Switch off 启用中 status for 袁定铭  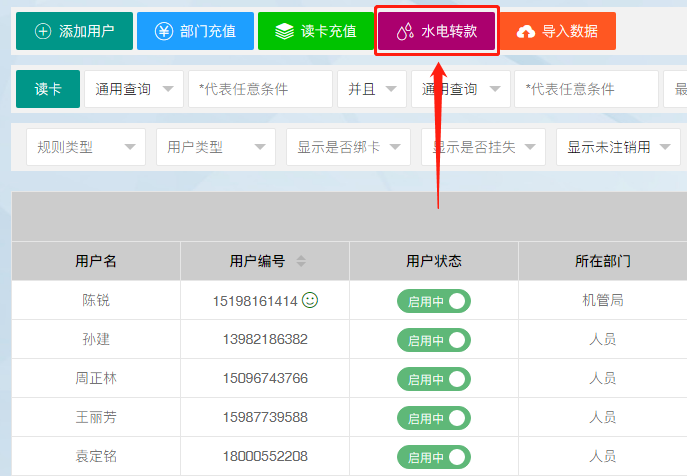tap(434, 457)
